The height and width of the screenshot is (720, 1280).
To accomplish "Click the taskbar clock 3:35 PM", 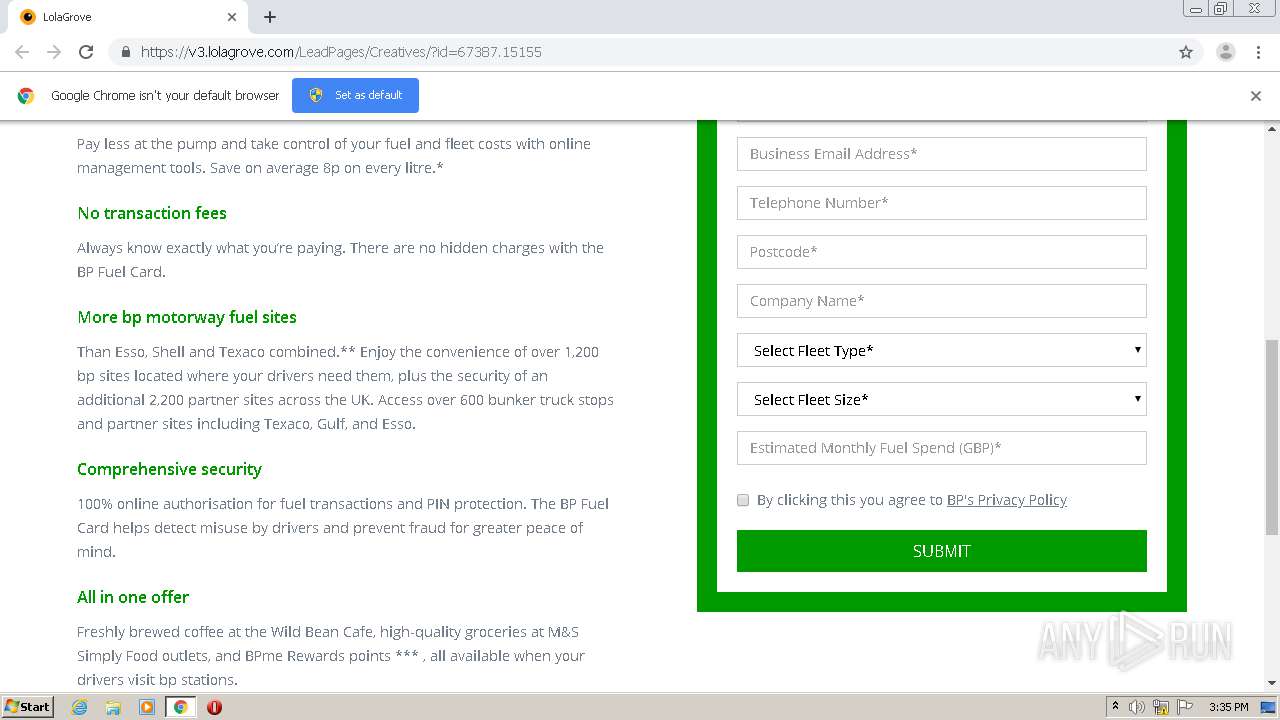I will pos(1228,707).
